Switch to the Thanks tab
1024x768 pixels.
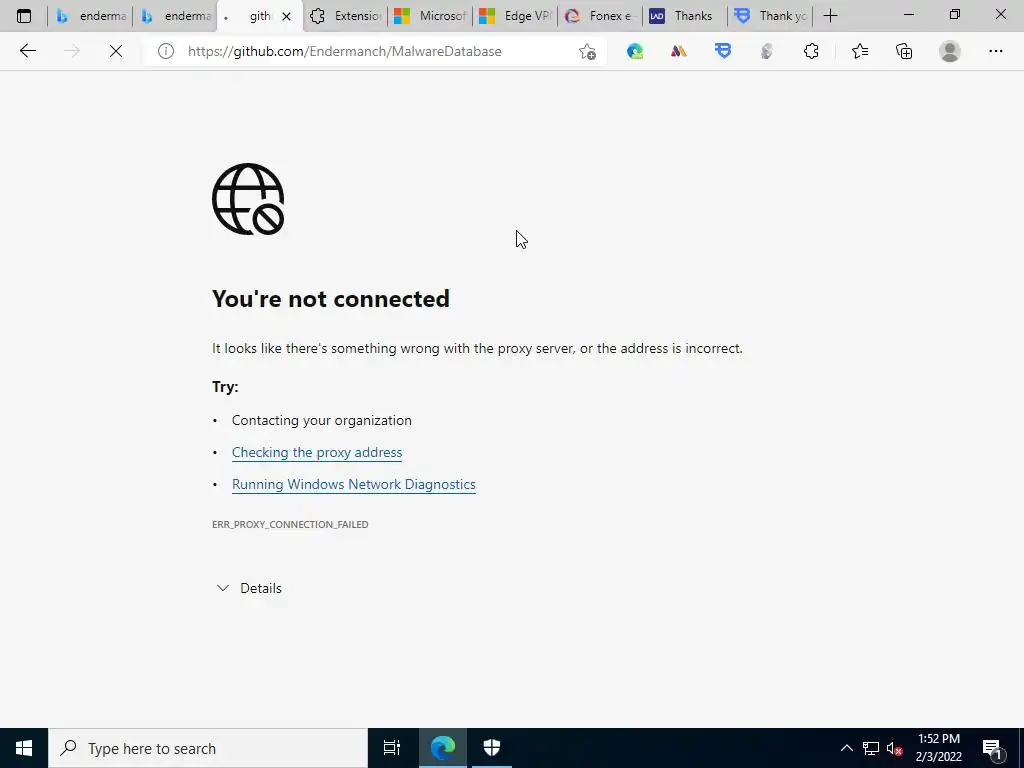click(x=684, y=16)
